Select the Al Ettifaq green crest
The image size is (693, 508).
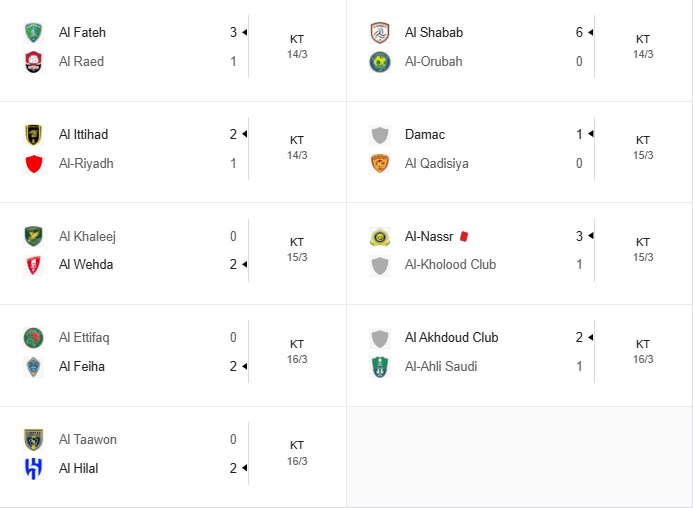point(34,338)
